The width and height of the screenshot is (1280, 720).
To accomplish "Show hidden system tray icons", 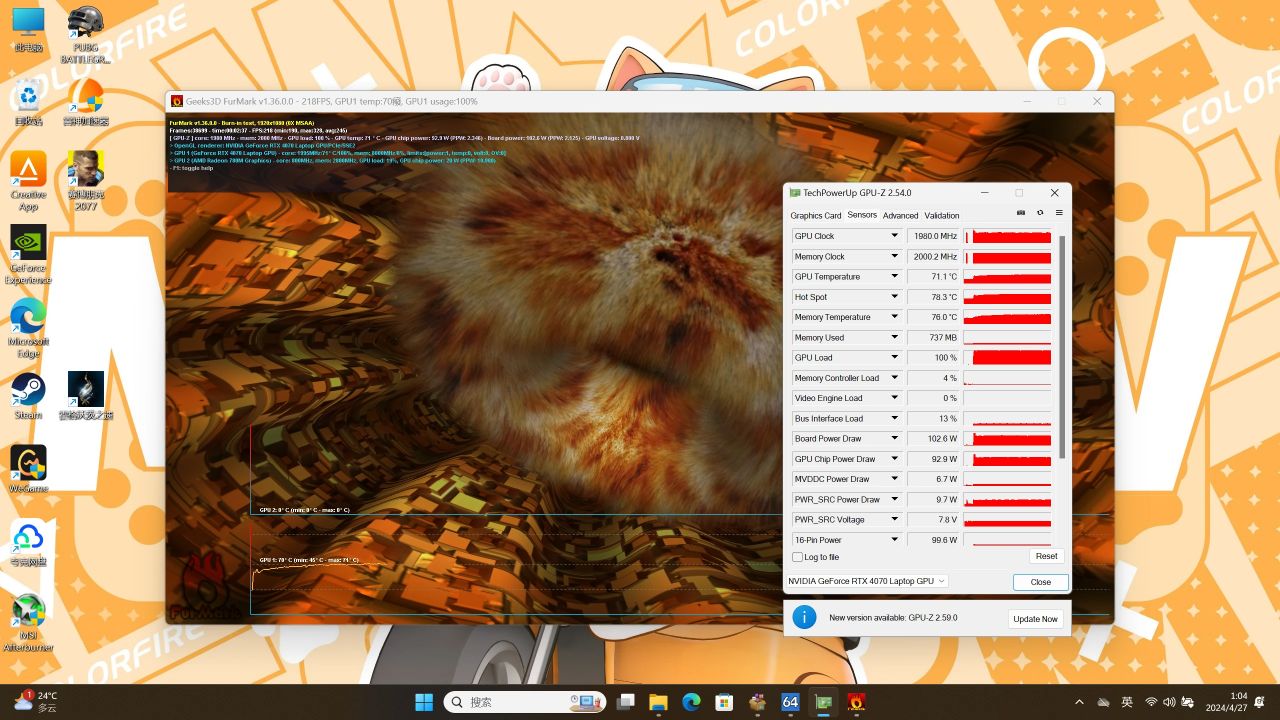I will tap(1079, 702).
